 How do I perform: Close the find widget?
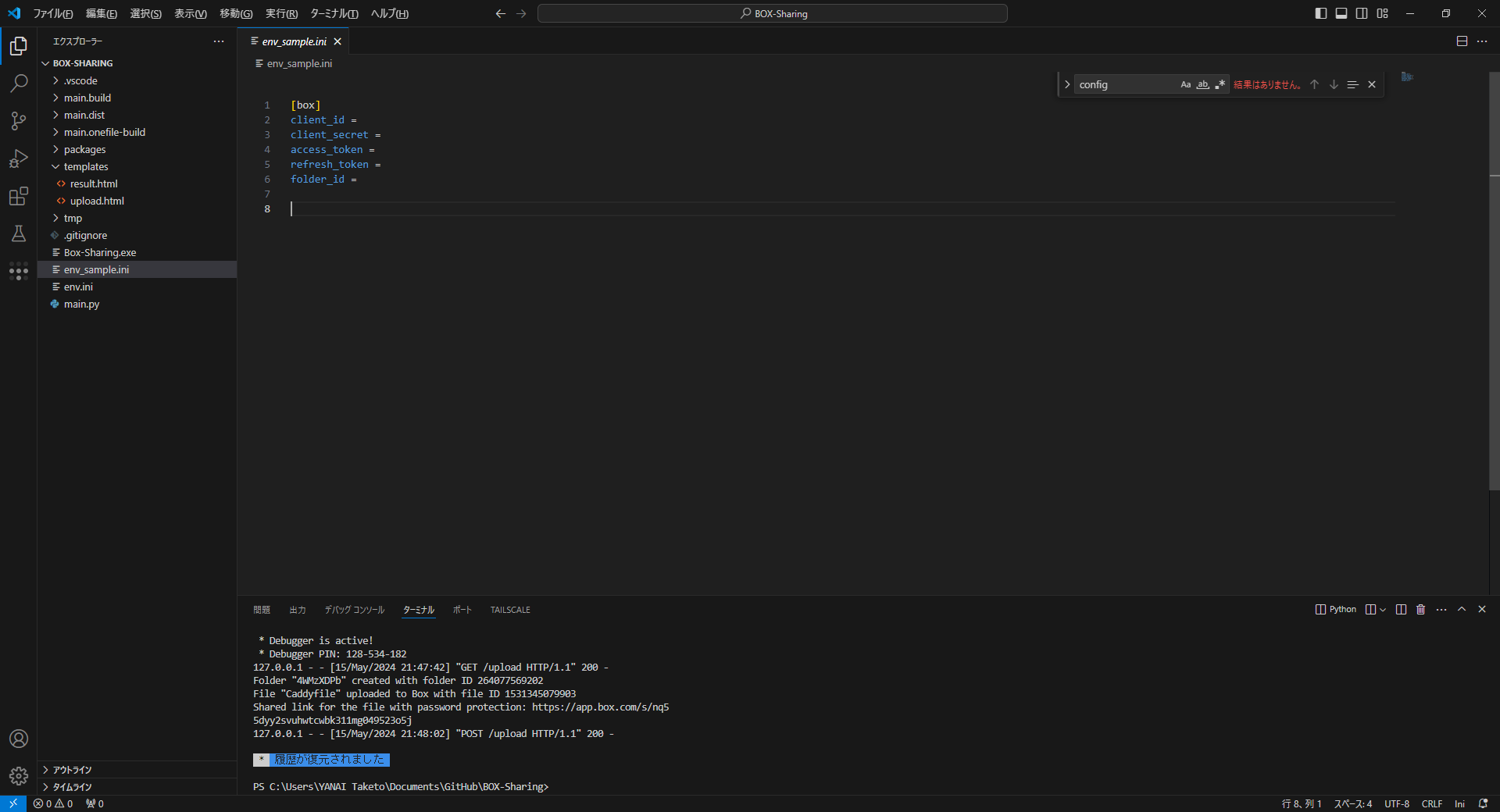(x=1372, y=84)
